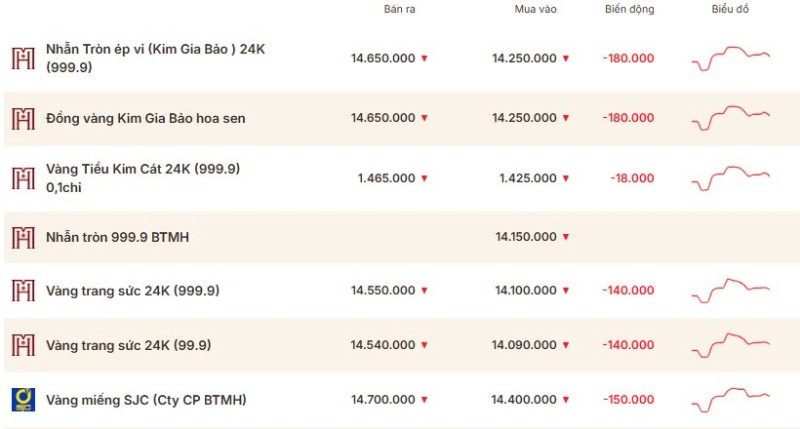Click the Mua vào column header
800x429 pixels.
pos(535,9)
